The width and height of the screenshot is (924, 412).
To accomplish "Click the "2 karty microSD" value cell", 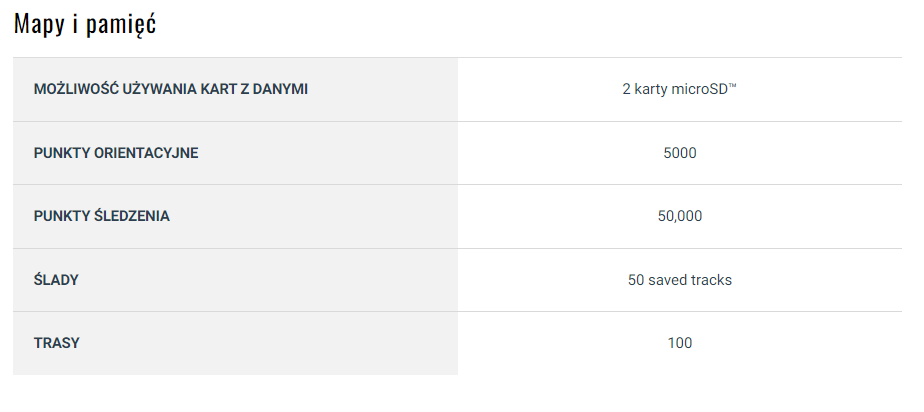I will [x=679, y=89].
